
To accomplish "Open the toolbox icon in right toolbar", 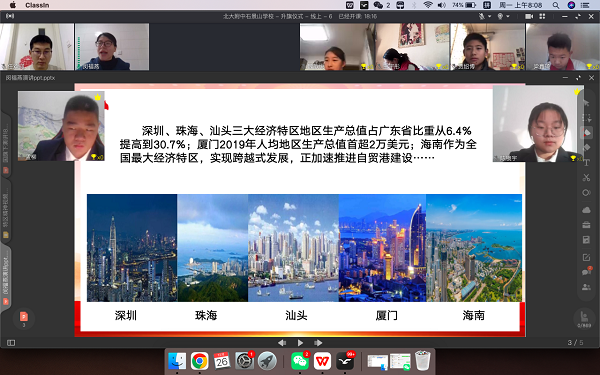I will coord(586,225).
